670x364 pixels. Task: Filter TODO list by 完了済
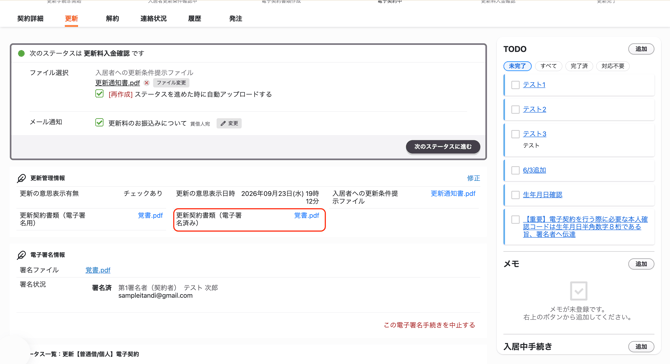click(x=579, y=66)
